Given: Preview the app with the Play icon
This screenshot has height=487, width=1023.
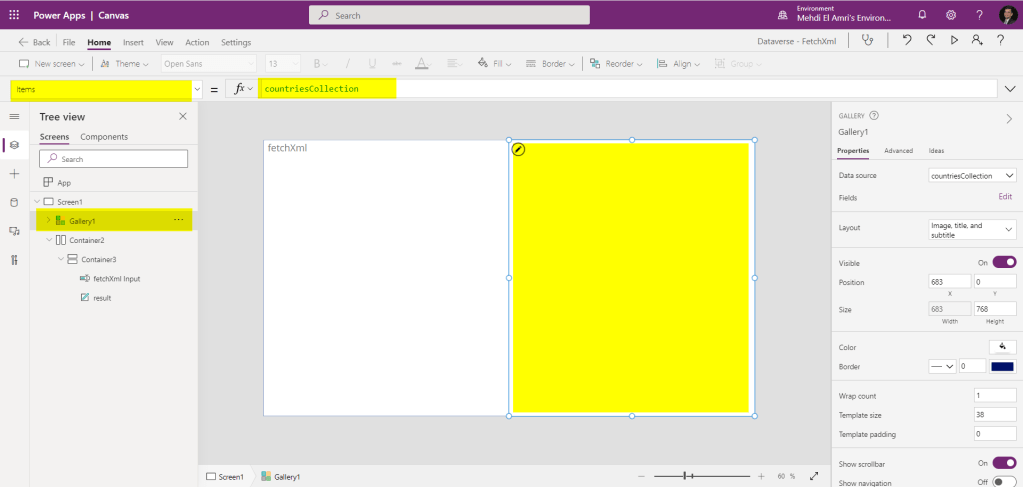Looking at the screenshot, I should pyautogui.click(x=954, y=41).
